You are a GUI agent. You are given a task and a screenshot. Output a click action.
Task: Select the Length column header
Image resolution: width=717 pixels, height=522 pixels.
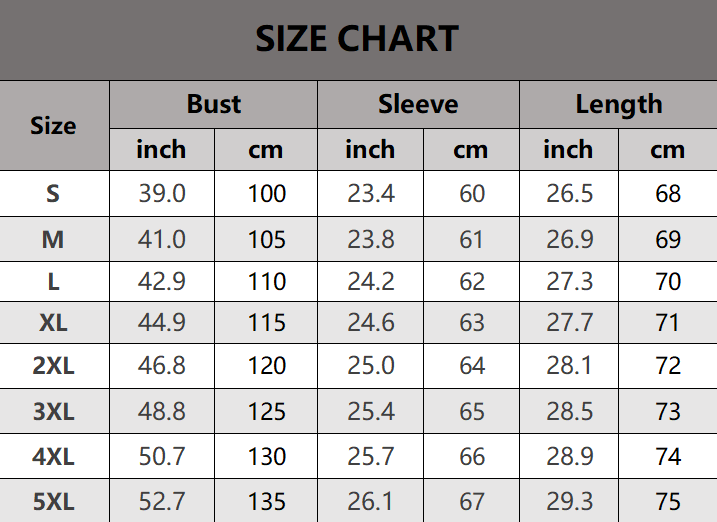pyautogui.click(x=618, y=104)
